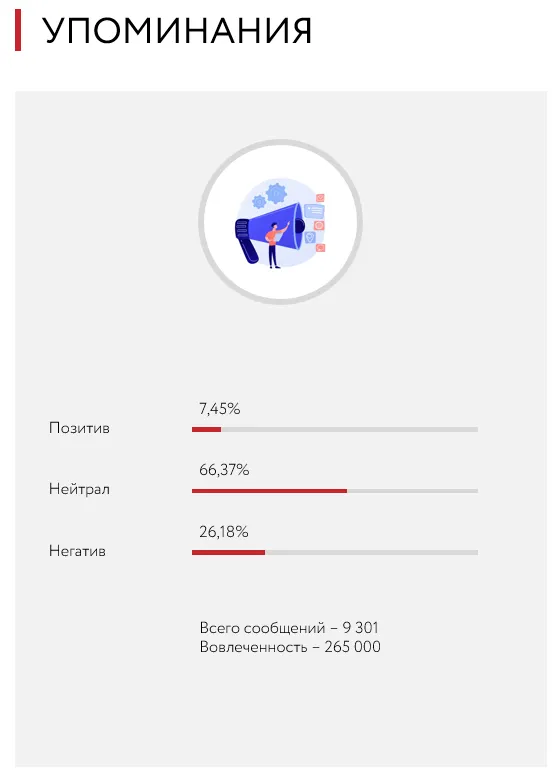The height and width of the screenshot is (773, 557).
Task: Click the bottom pink notification tile
Action: pos(320,247)
